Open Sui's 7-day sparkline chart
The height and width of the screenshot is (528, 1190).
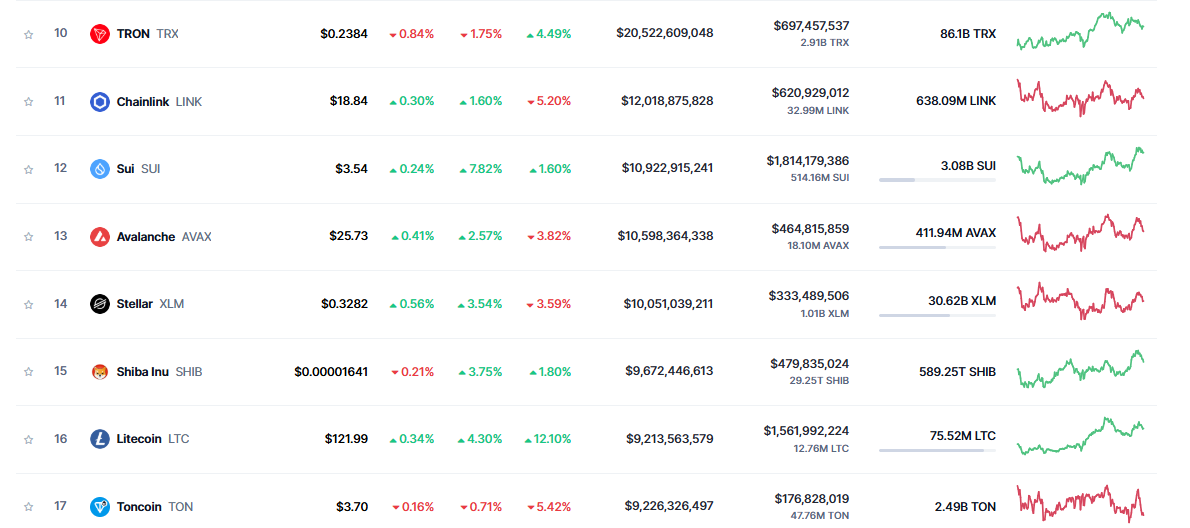click(x=1081, y=165)
